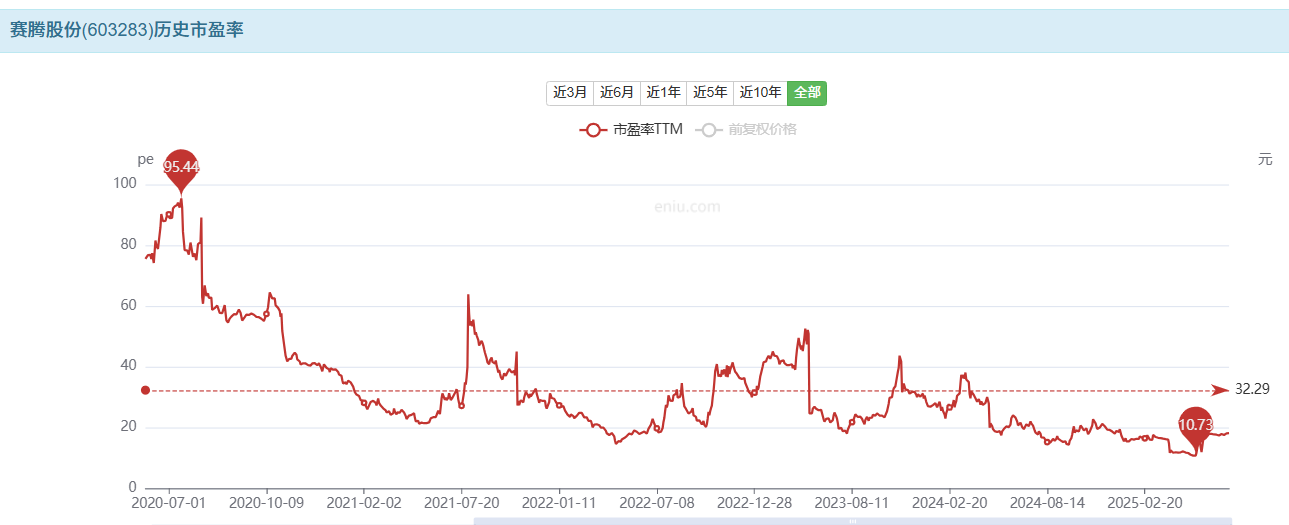
Task: Click the 2021-02-02 x-axis date label
Action: [x=364, y=502]
